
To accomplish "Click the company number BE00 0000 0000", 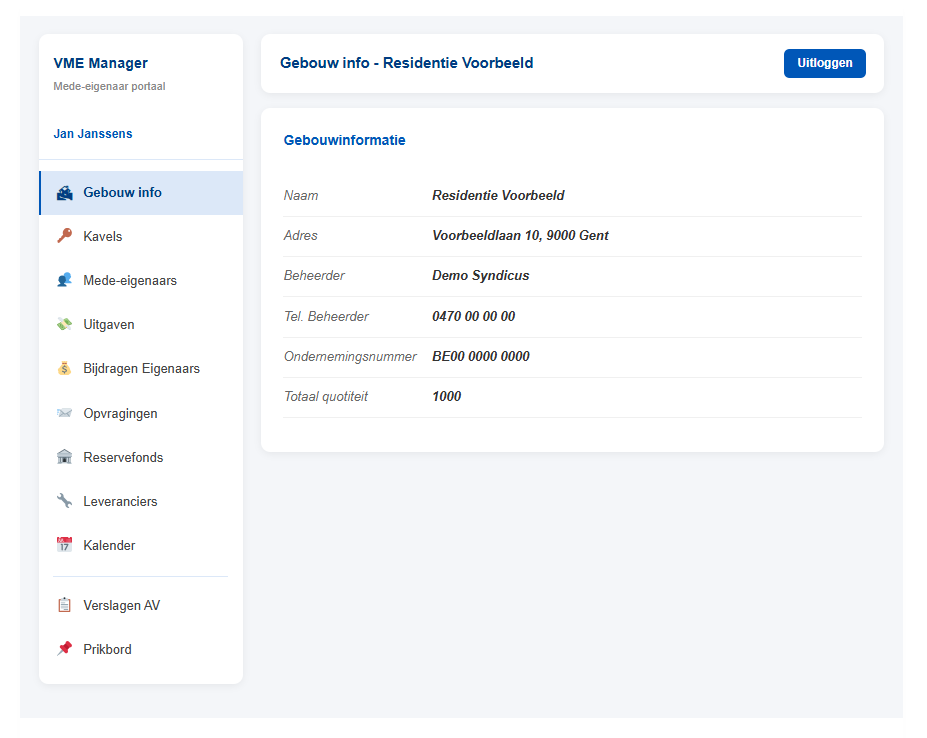I will 481,356.
